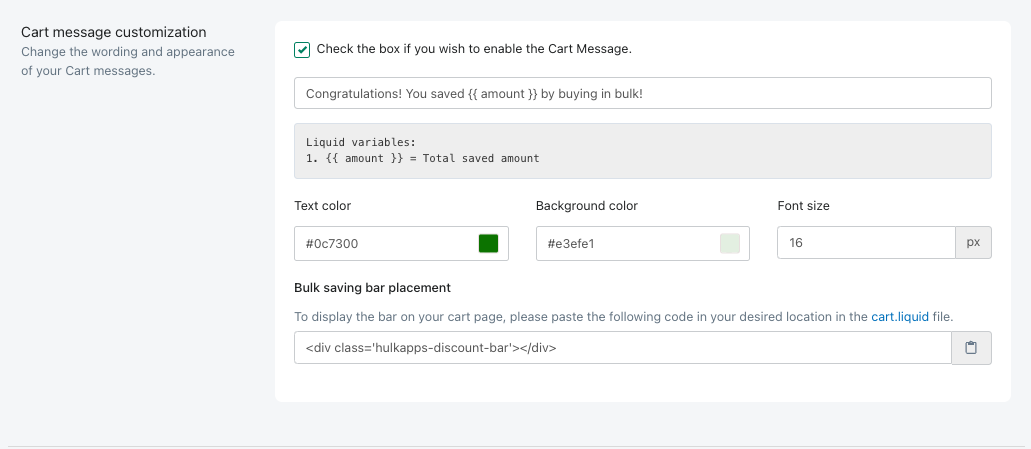The width and height of the screenshot is (1031, 449).
Task: Select the hulkapps-discount-bar code snippet field
Action: coord(623,348)
